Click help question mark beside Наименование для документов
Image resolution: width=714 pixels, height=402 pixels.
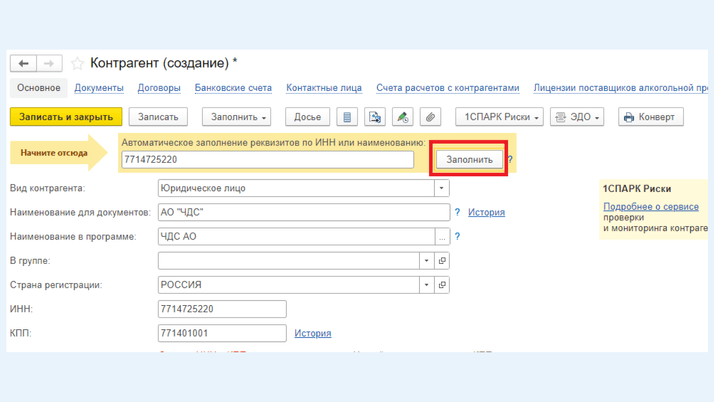click(458, 212)
